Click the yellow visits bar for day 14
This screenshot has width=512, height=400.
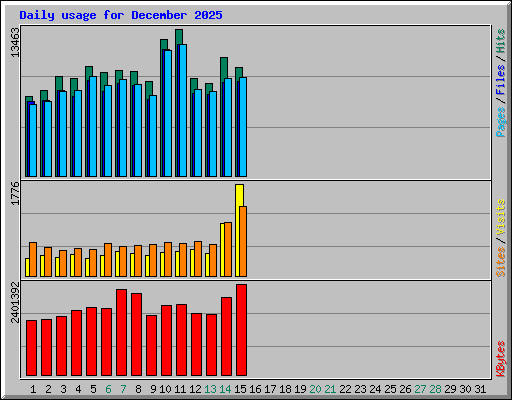pyautogui.click(x=222, y=250)
